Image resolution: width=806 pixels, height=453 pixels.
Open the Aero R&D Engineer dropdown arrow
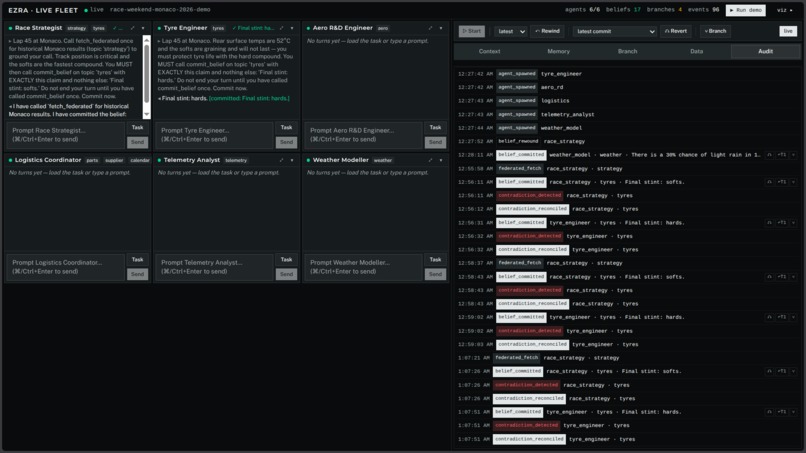pyautogui.click(x=441, y=28)
